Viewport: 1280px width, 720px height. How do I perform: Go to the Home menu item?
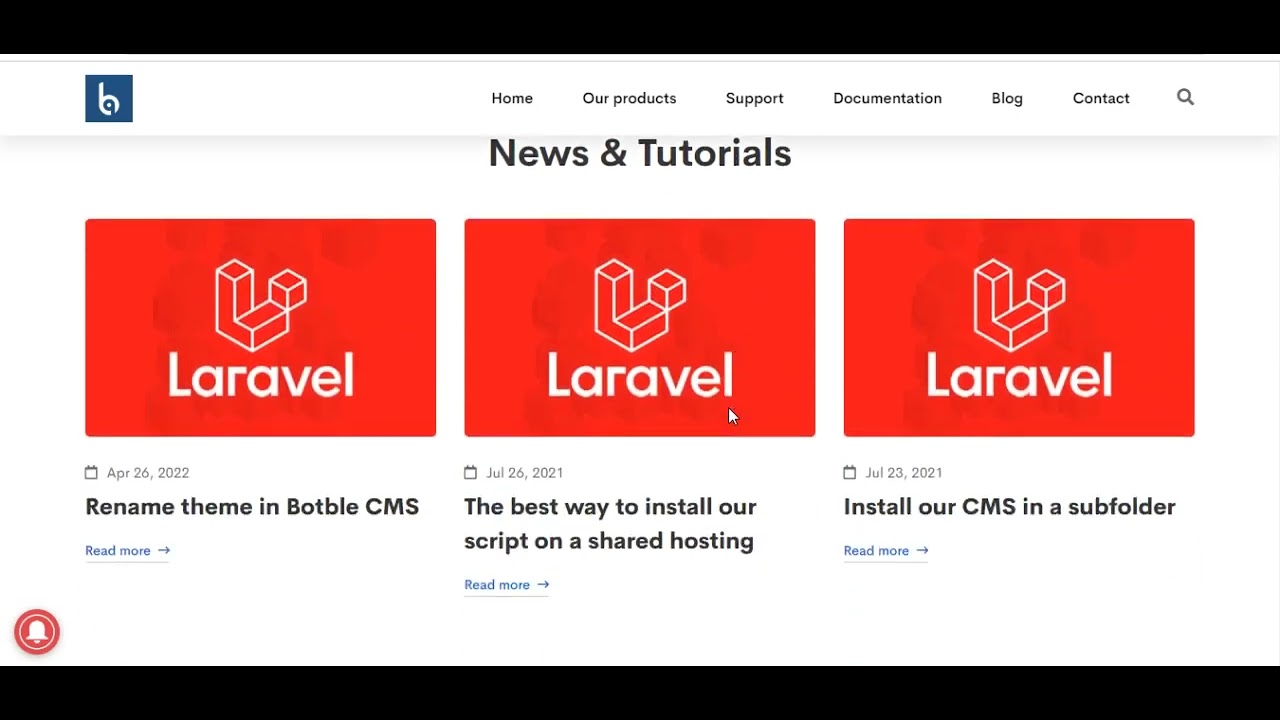coord(512,98)
